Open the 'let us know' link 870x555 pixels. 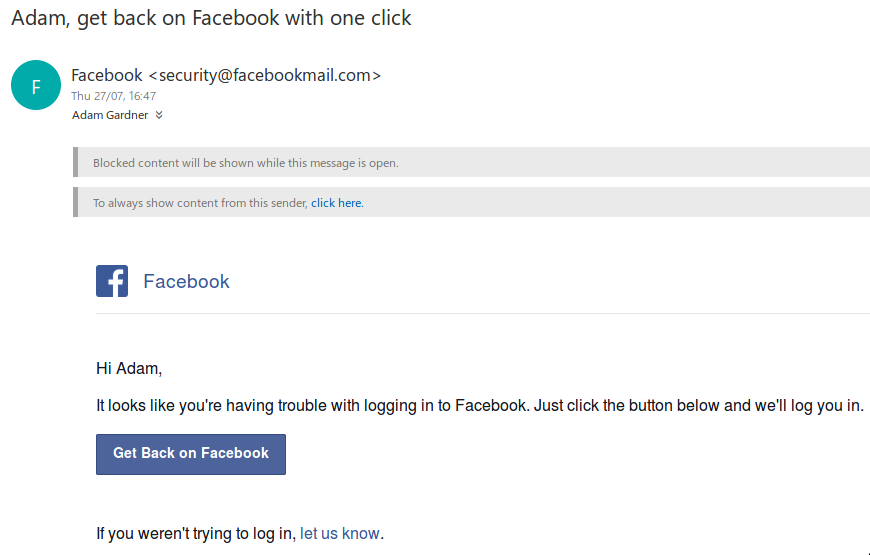coord(340,533)
